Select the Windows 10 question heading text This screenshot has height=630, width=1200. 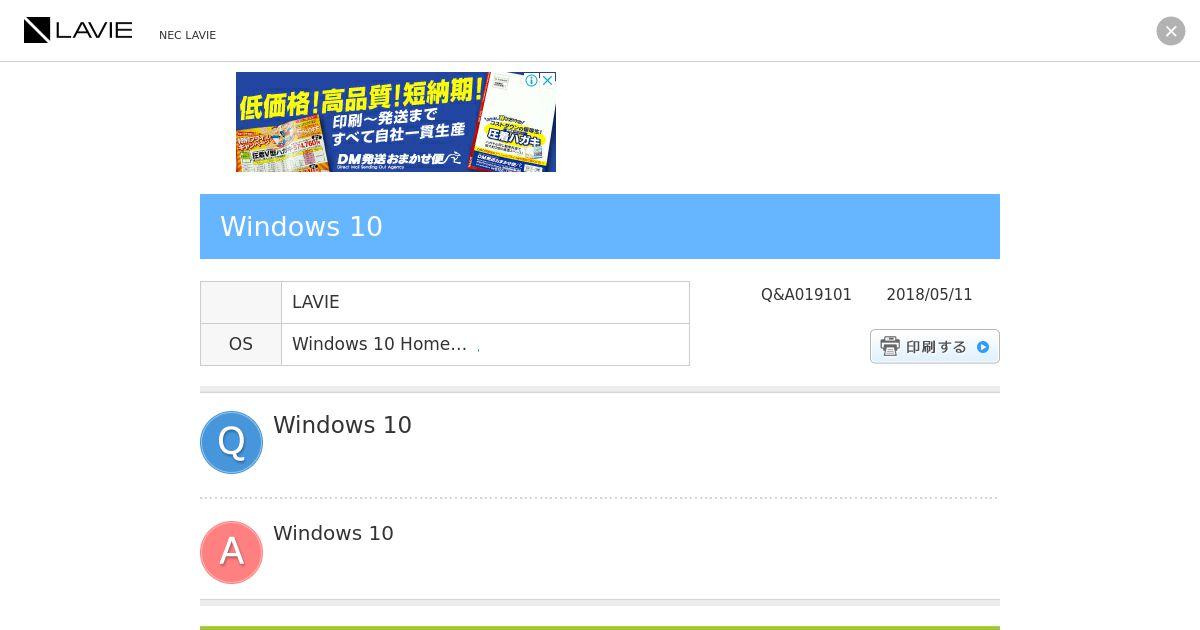pyautogui.click(x=342, y=425)
